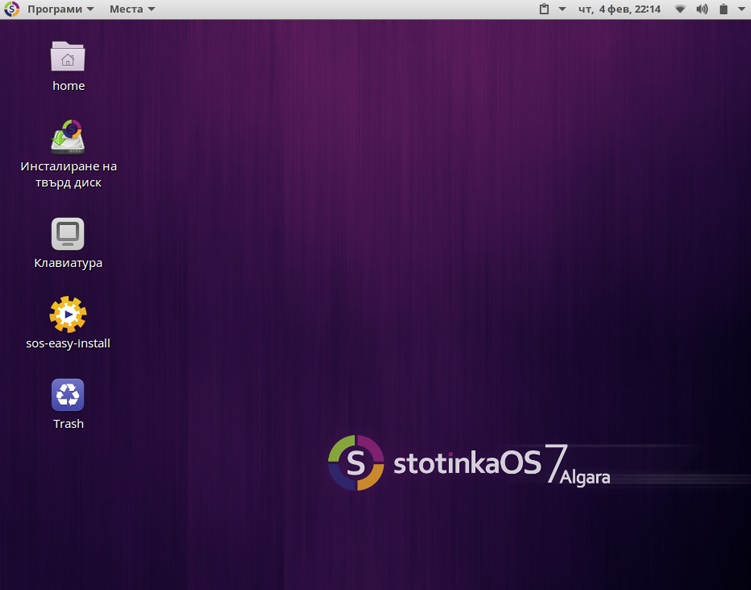Click the stotinkaOS logo in the top panel
Screen dimensions: 751x590
[x=11, y=9]
